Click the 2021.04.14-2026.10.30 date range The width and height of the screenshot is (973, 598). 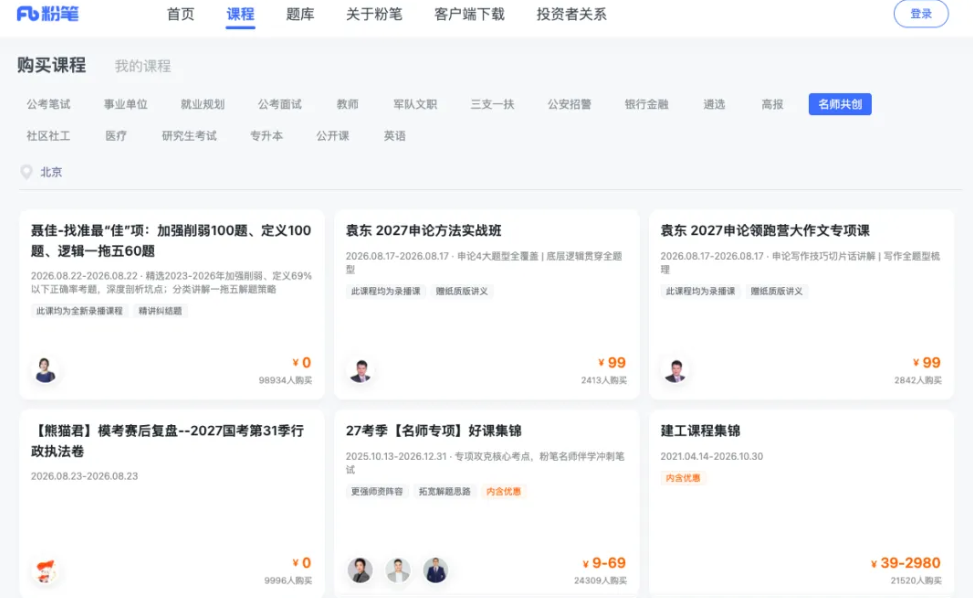click(x=712, y=457)
